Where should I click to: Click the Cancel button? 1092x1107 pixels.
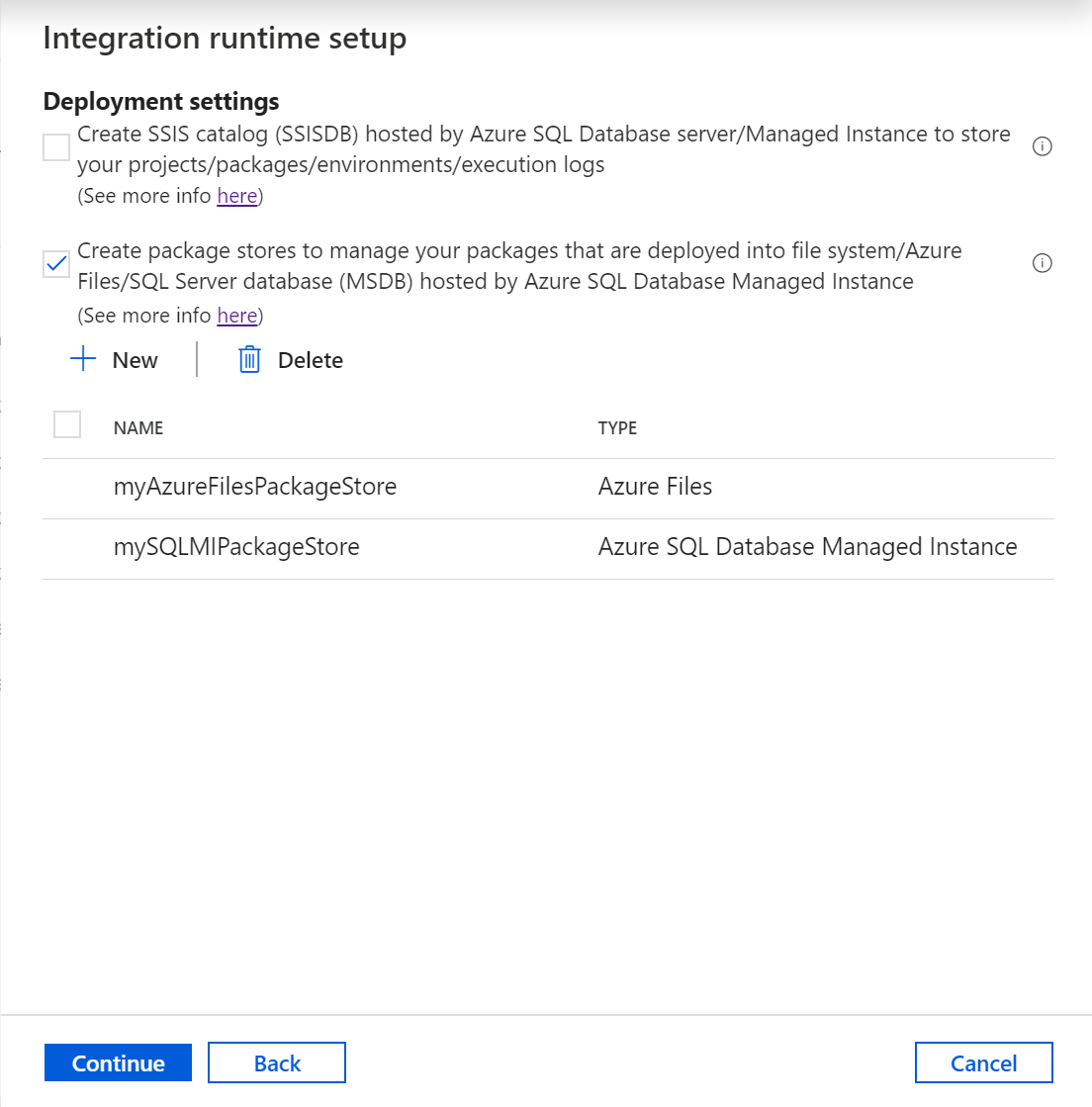tap(983, 1062)
